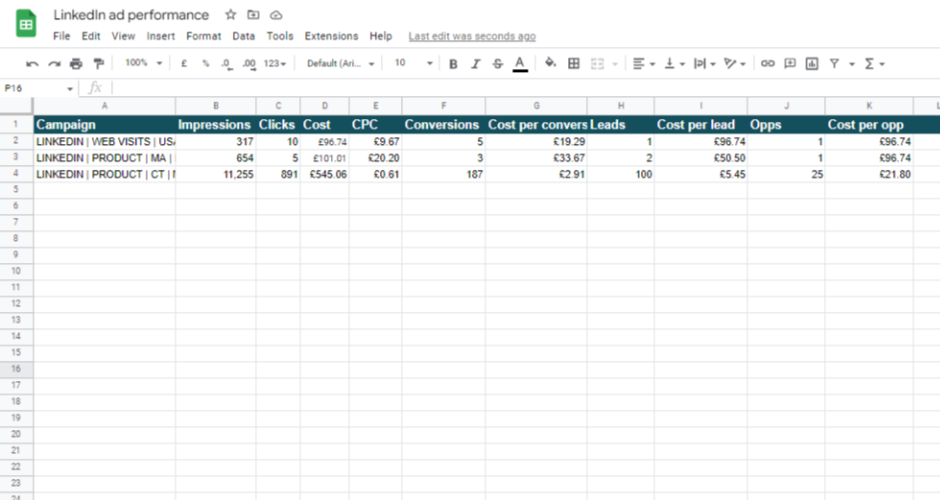Click the select all corner button
Screen dimensions: 940x500
click(16, 106)
